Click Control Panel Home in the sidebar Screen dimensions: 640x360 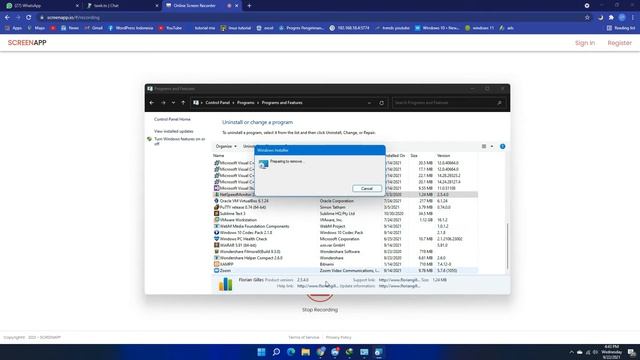click(172, 119)
